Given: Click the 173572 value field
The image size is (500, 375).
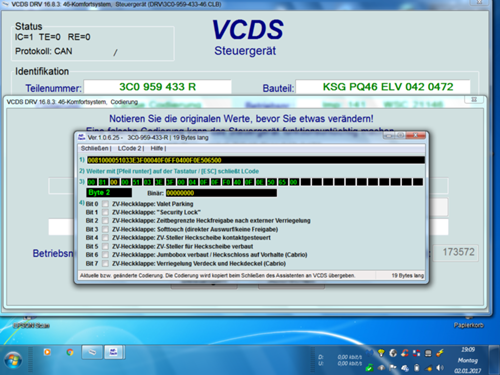Looking at the screenshot, I should tap(455, 252).
